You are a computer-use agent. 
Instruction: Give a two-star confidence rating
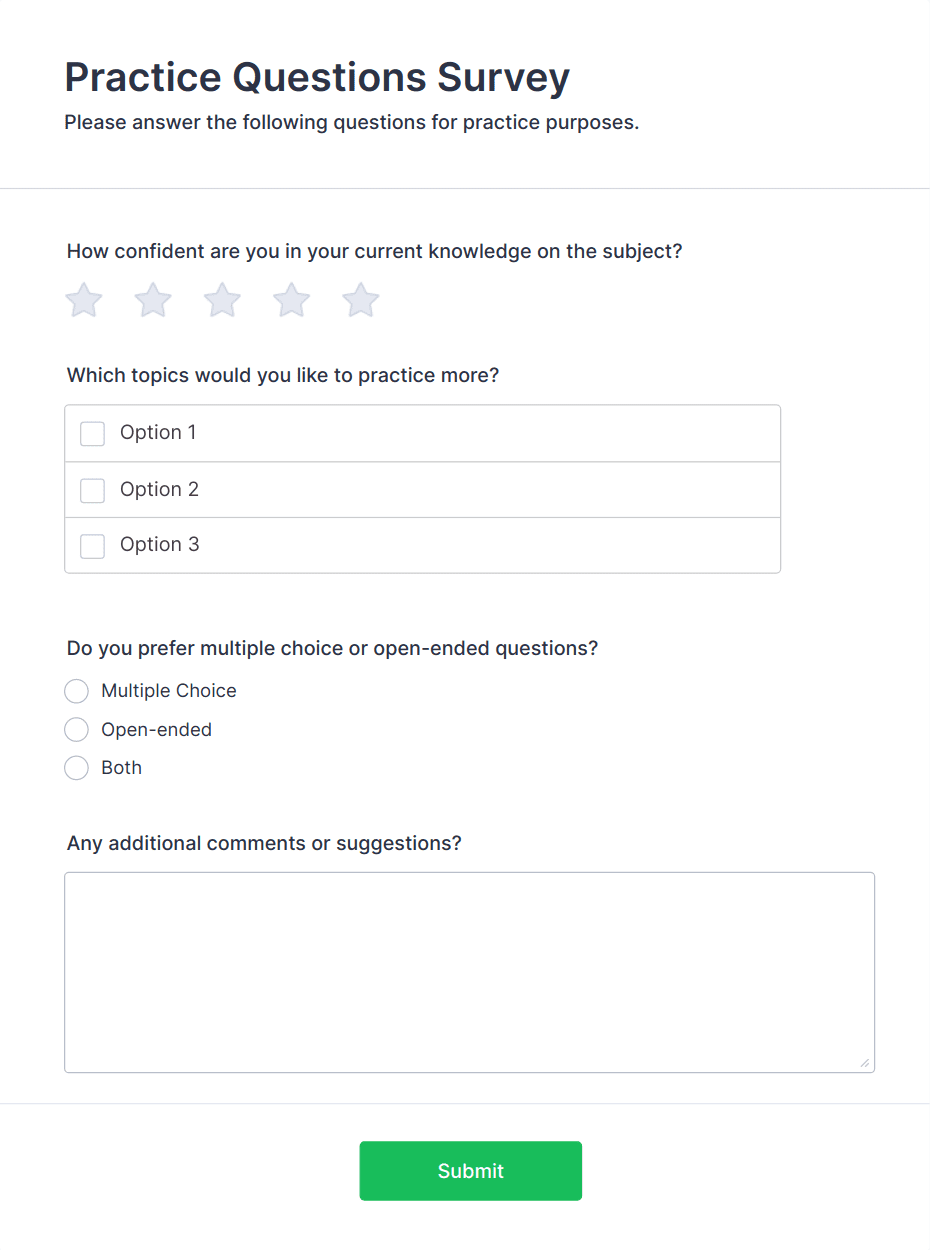pos(152,300)
